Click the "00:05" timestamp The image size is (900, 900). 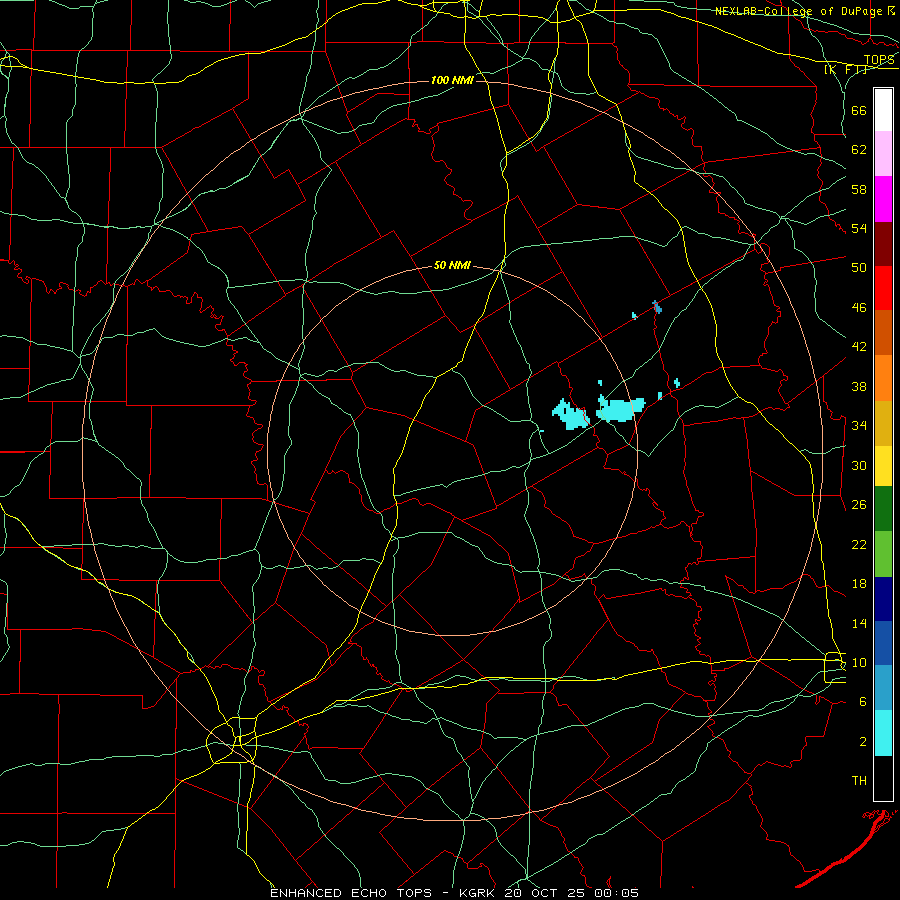617,893
